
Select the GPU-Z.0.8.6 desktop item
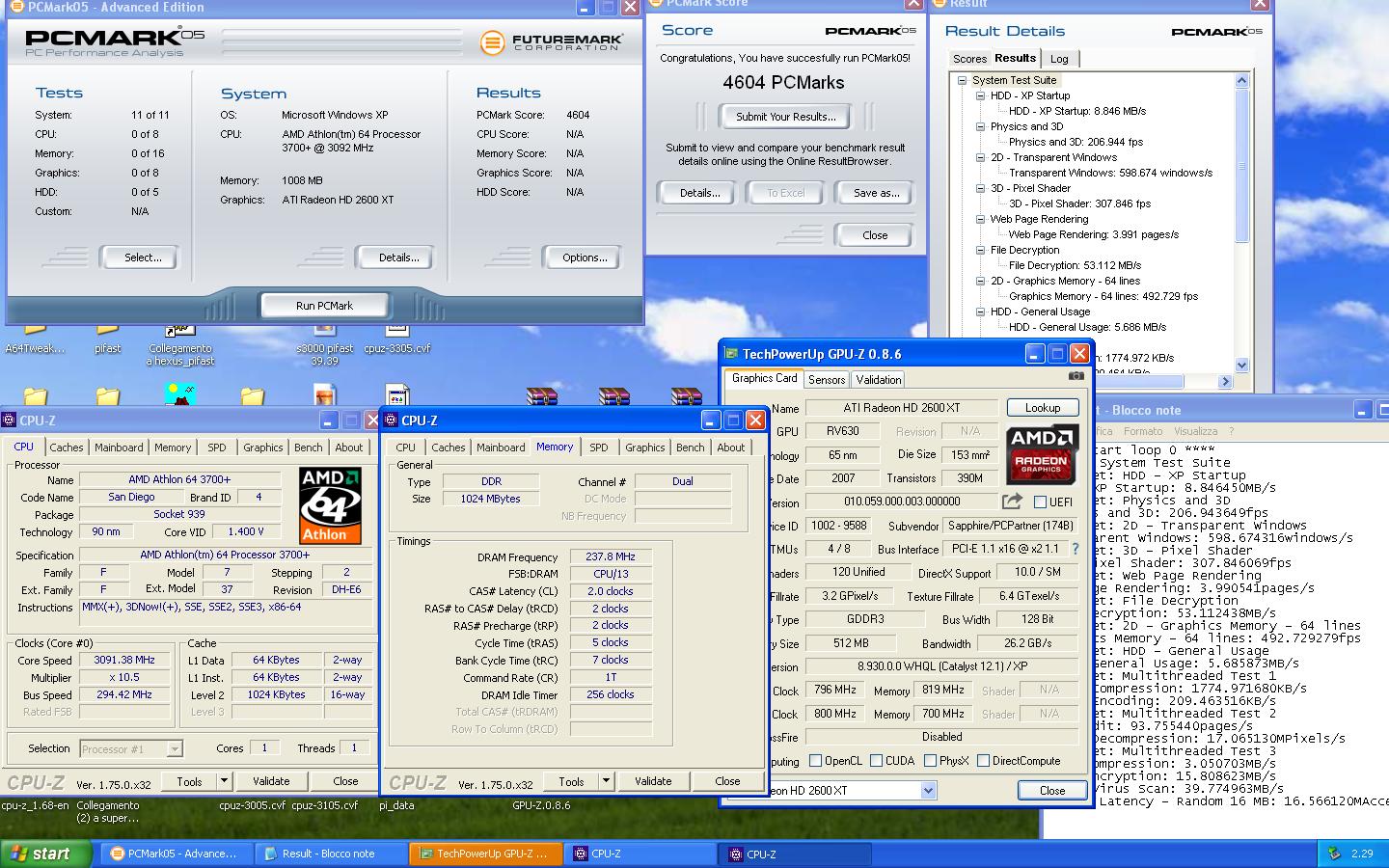pyautogui.click(x=541, y=805)
